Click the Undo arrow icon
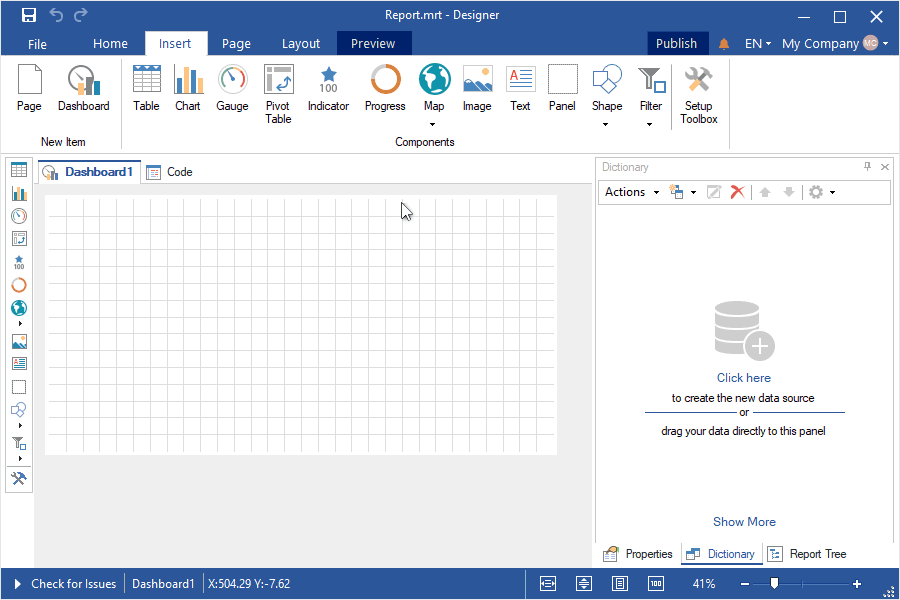 pos(56,15)
